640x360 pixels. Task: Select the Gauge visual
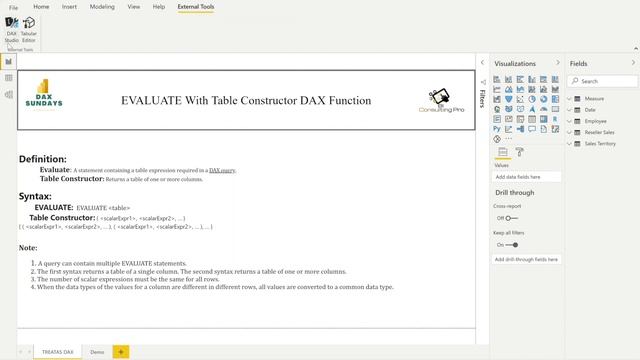(543, 109)
